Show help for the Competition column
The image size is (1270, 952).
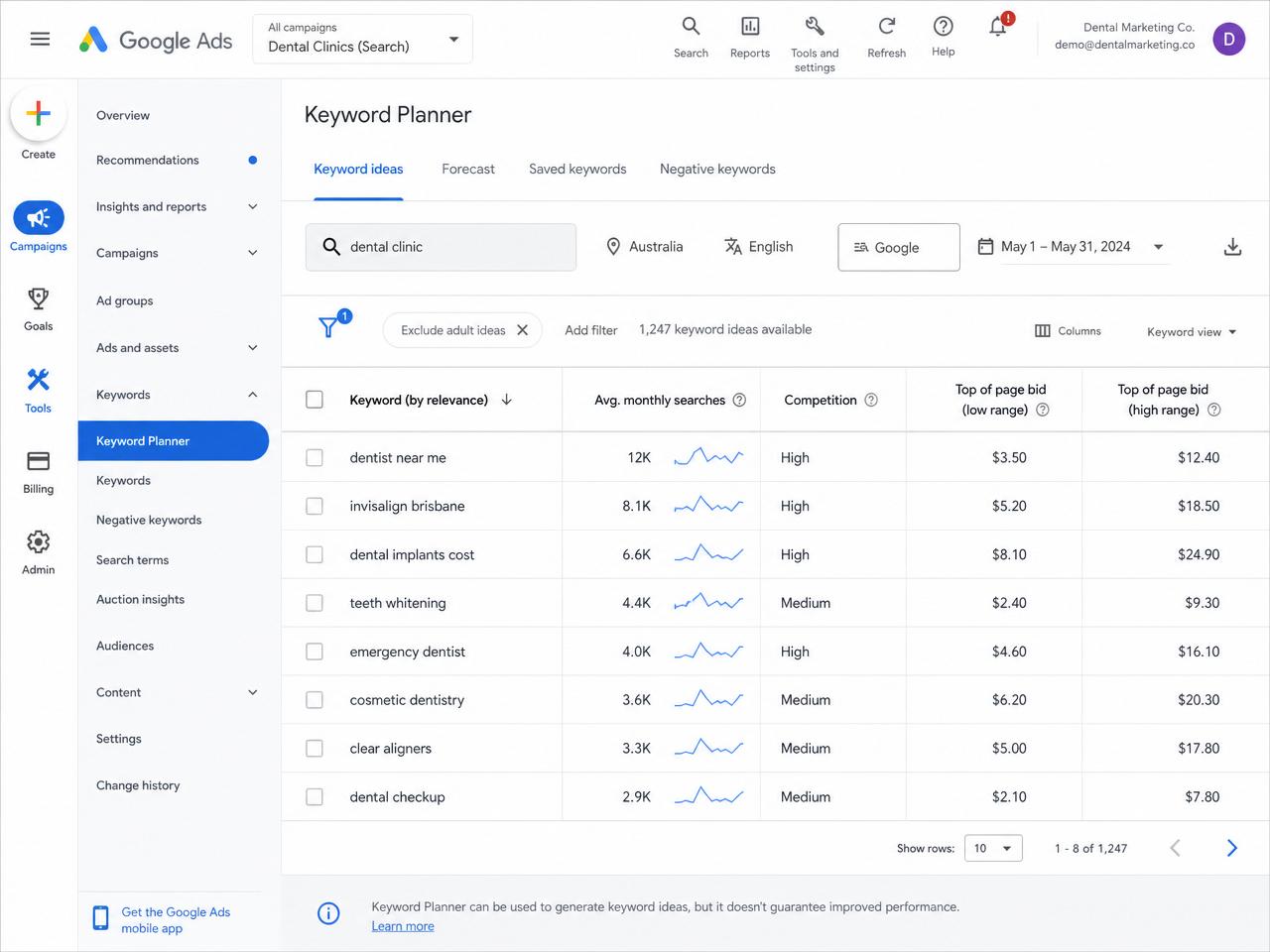coord(871,400)
